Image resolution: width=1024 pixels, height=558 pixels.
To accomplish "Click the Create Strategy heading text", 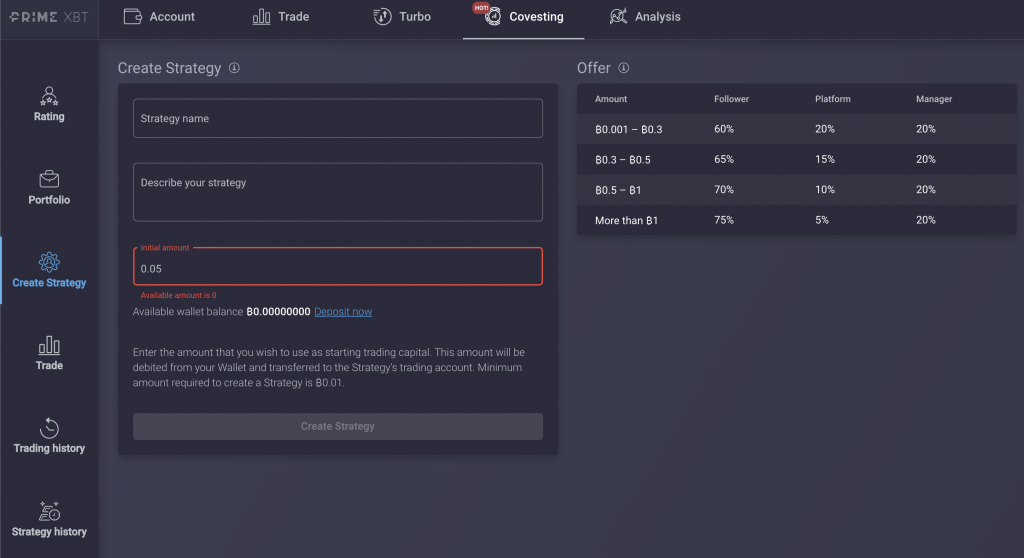I will pos(169,68).
